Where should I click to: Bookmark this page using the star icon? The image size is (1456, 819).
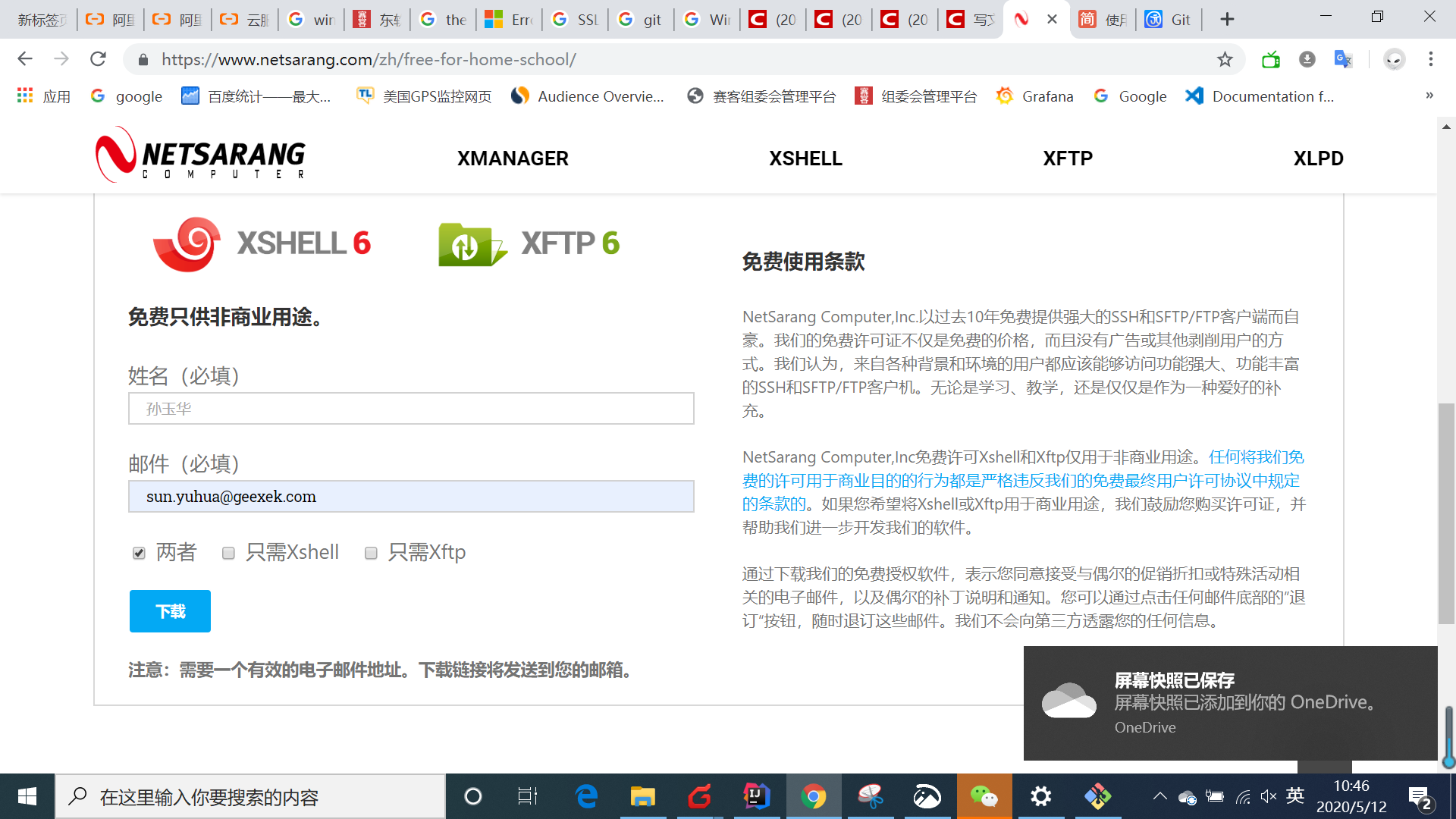[1225, 59]
